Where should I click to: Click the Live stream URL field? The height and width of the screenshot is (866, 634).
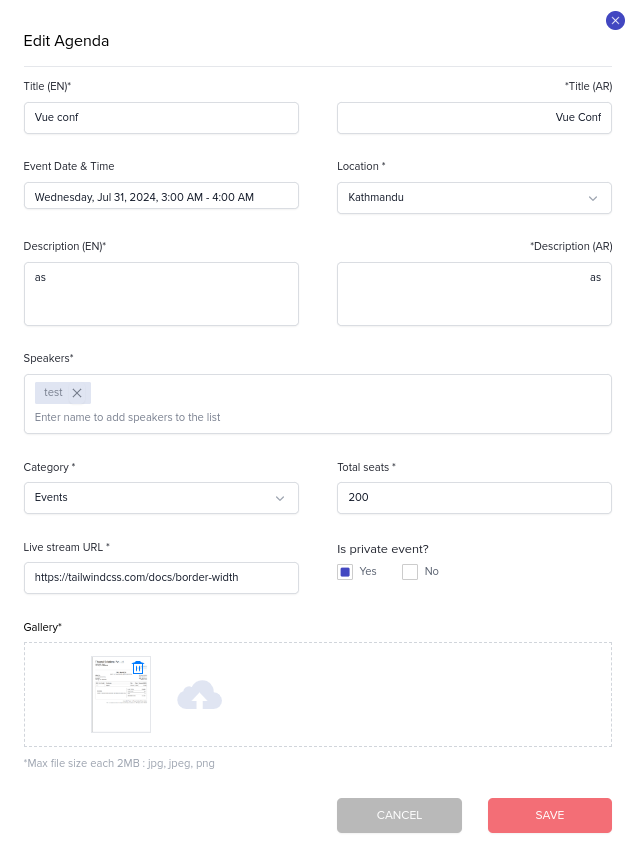161,578
